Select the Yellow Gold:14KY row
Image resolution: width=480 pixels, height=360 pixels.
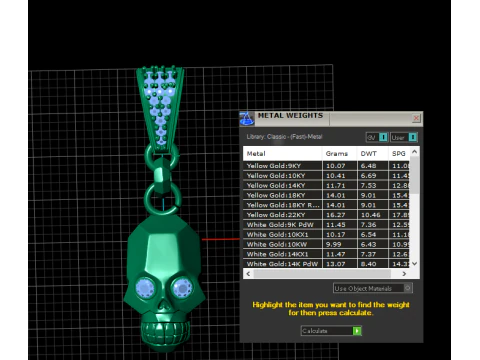click(326, 185)
